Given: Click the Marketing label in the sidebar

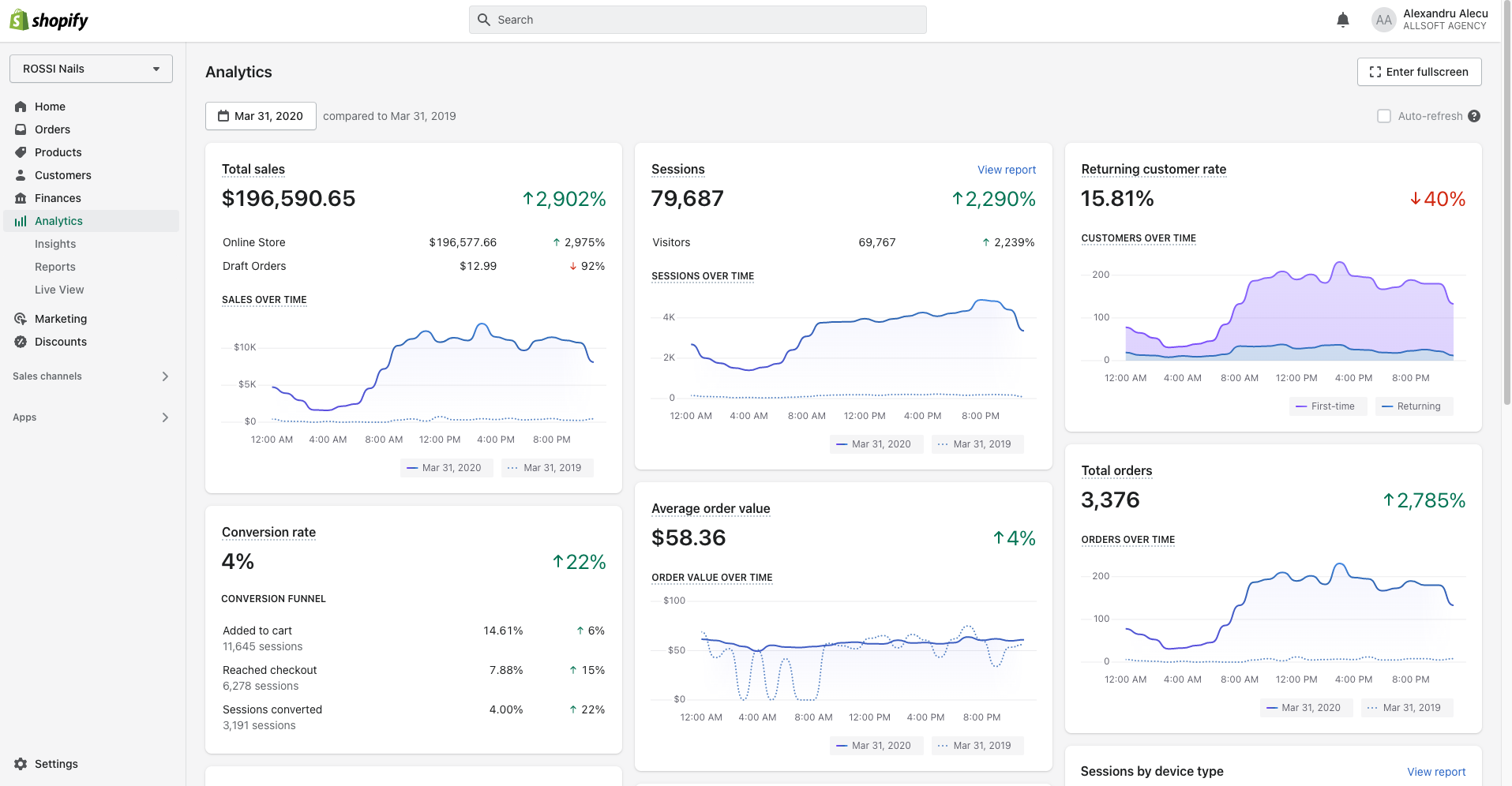Looking at the screenshot, I should point(61,319).
